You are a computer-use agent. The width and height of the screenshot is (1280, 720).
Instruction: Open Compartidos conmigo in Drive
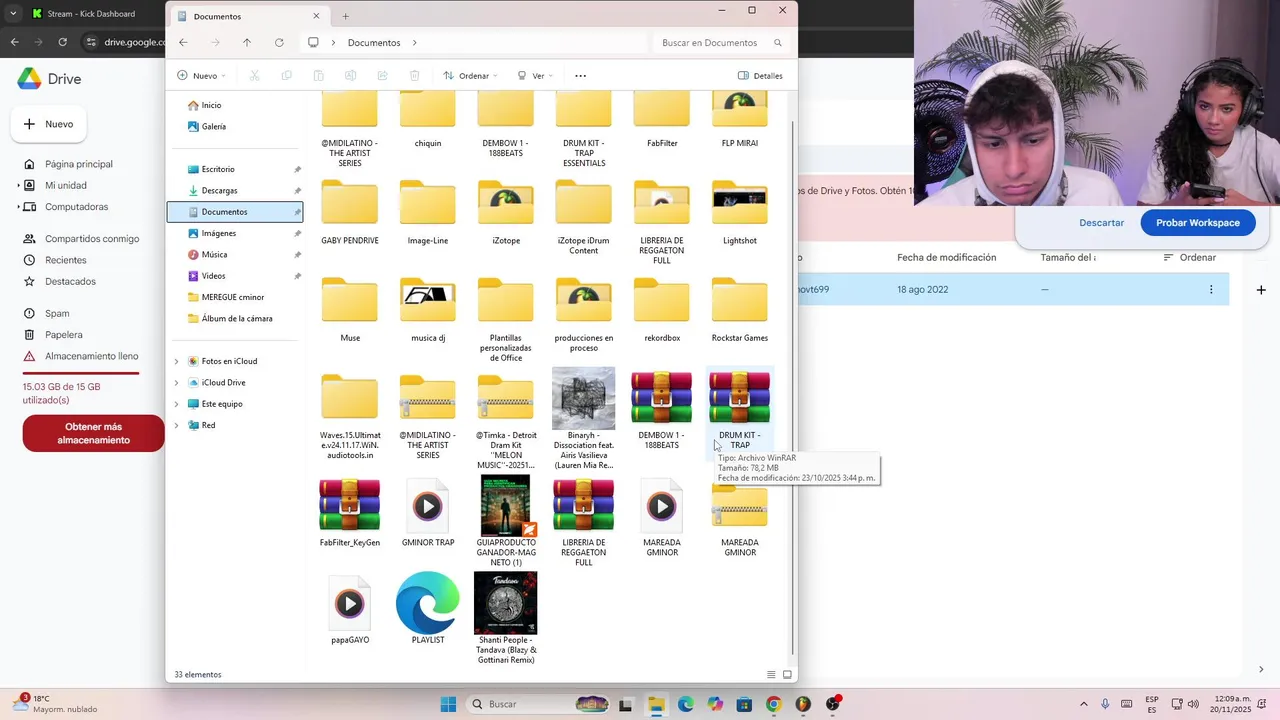pos(92,239)
